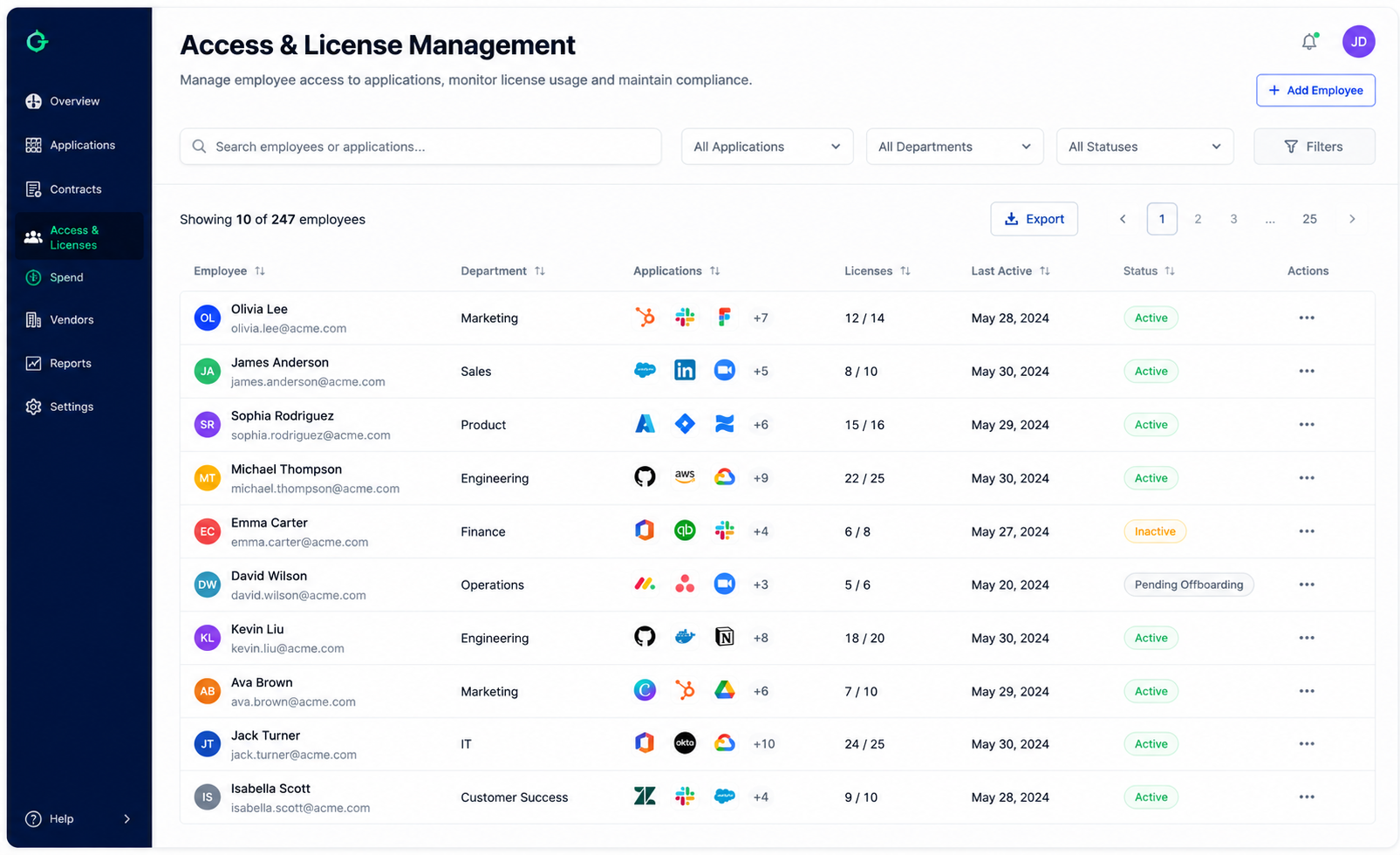Click Confluence icon in Sophia Rodriguez's row

(724, 424)
